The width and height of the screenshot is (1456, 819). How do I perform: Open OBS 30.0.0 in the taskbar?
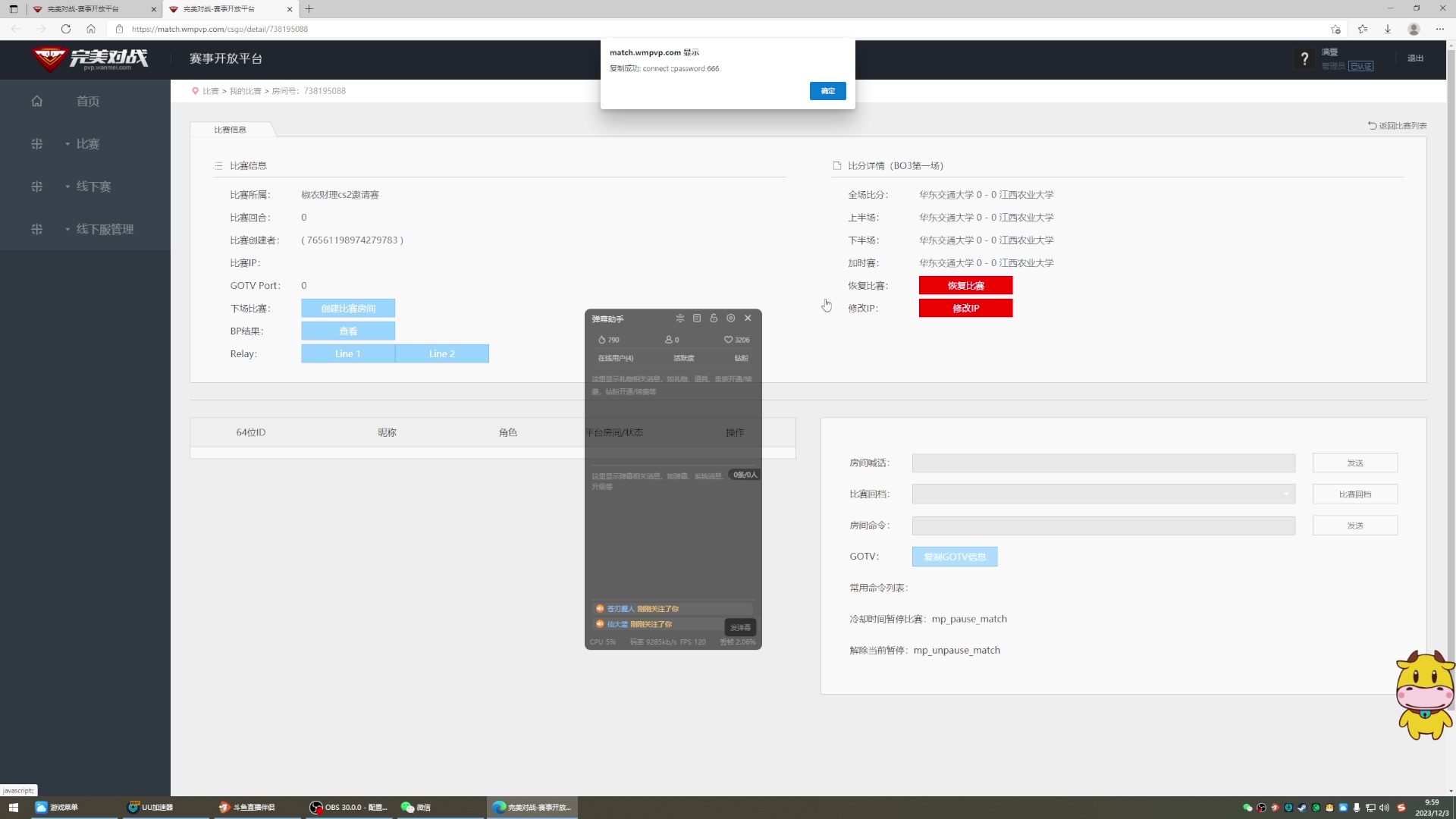349,808
